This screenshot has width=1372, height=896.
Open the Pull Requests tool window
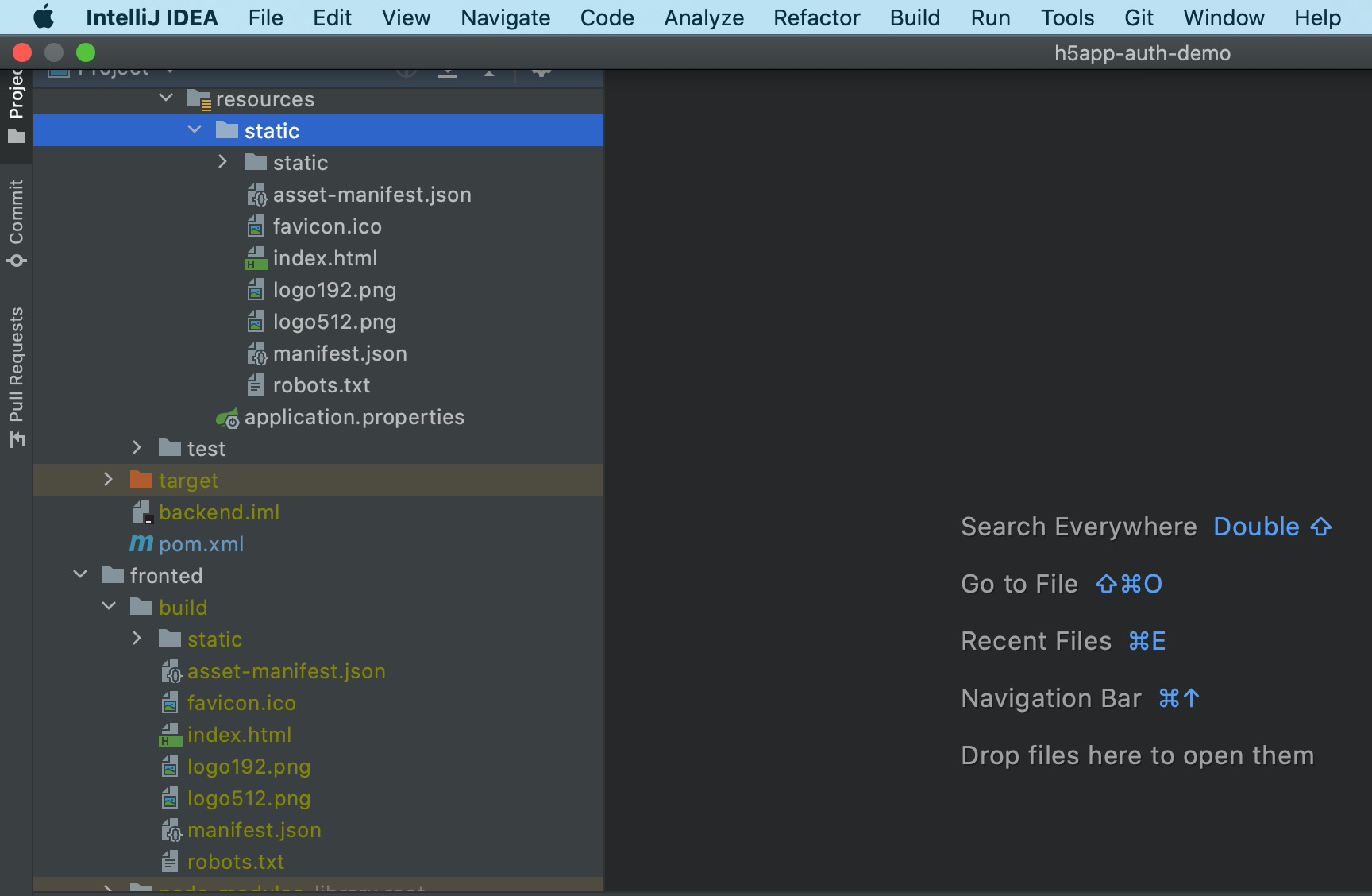[16, 375]
